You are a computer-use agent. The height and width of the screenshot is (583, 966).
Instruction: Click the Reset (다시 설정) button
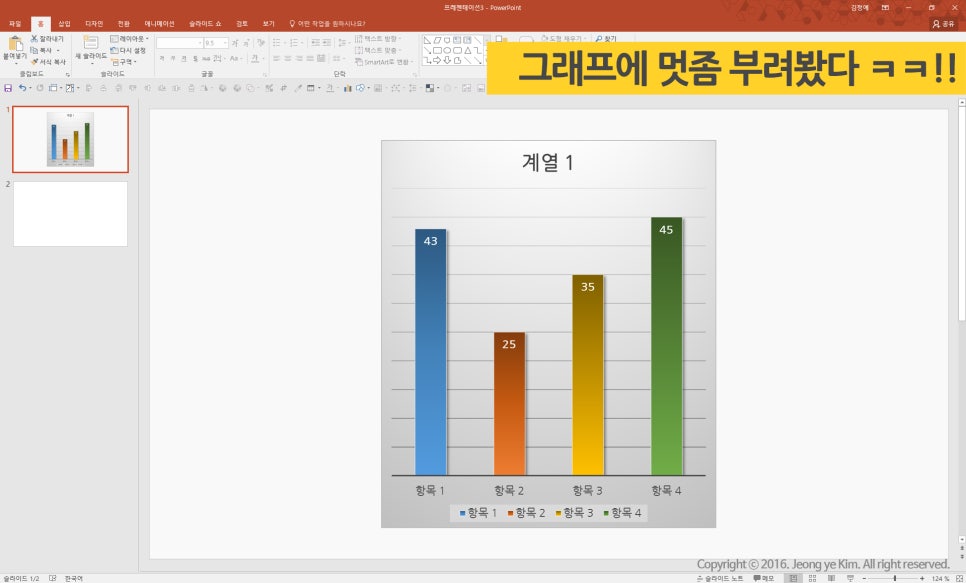tap(128, 50)
